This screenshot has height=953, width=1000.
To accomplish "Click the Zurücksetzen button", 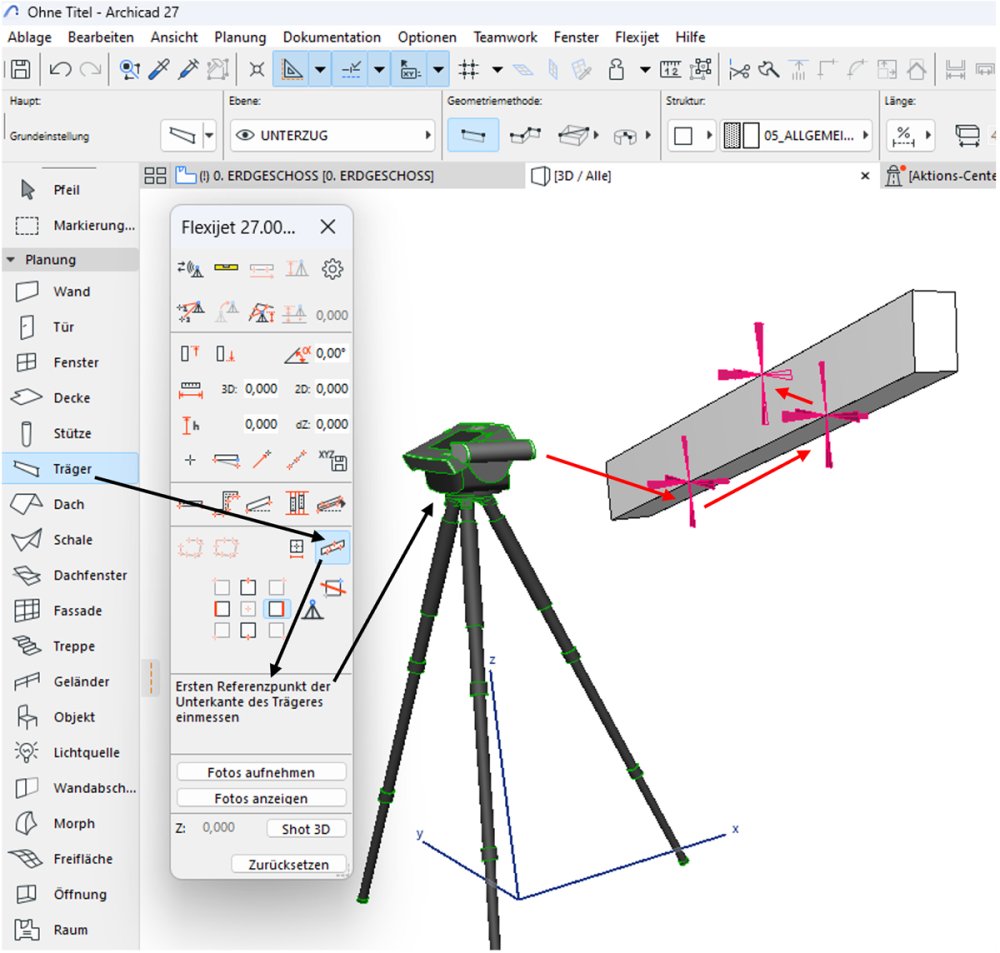I will click(x=288, y=864).
